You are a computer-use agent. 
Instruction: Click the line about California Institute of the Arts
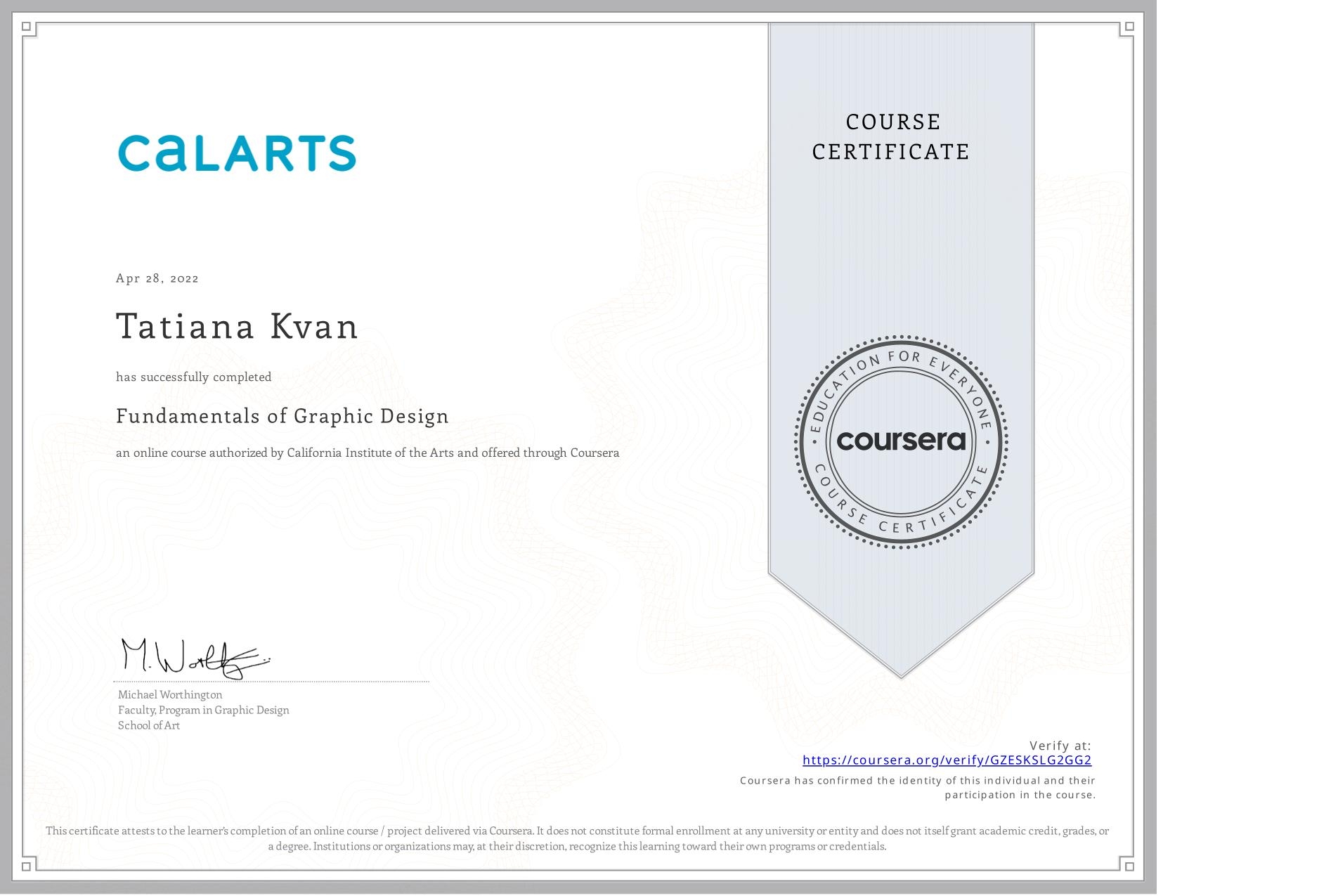point(368,453)
